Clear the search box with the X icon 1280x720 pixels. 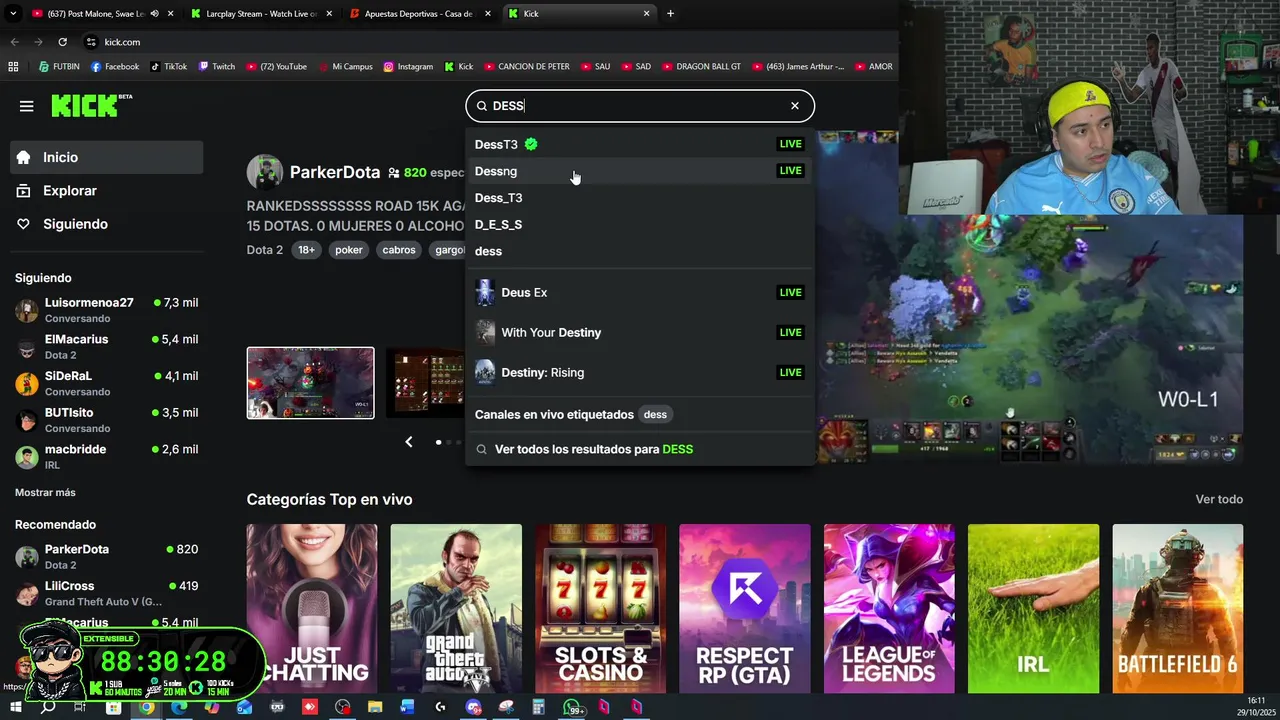tap(795, 106)
